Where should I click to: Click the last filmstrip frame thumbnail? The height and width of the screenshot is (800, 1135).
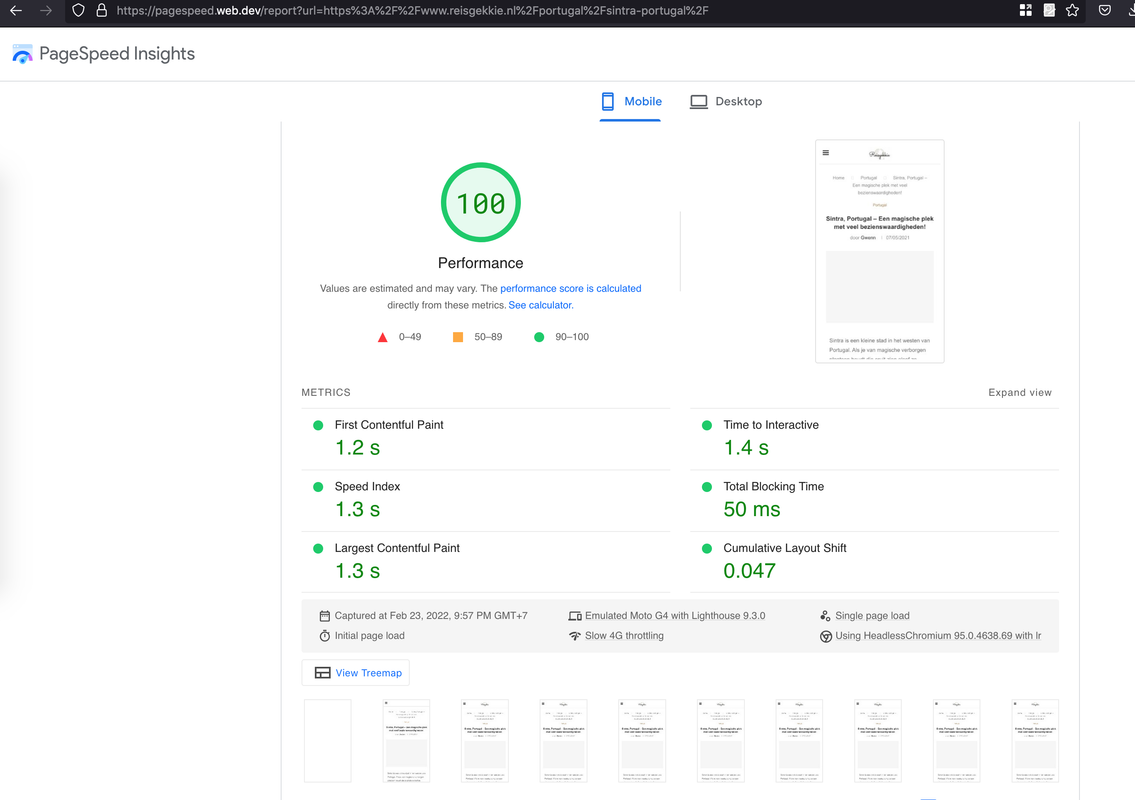(x=1035, y=741)
